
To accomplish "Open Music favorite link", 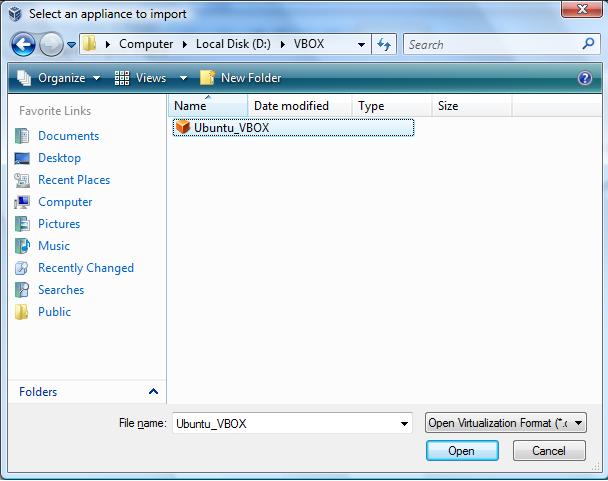I will 54,246.
